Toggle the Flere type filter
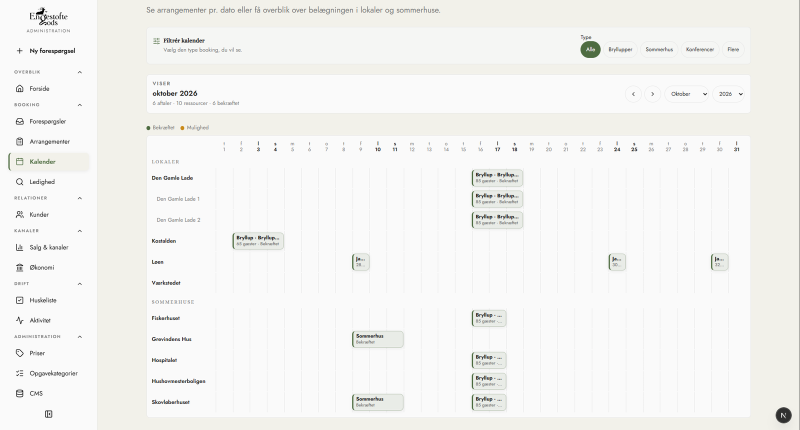800x430 pixels. tap(733, 49)
